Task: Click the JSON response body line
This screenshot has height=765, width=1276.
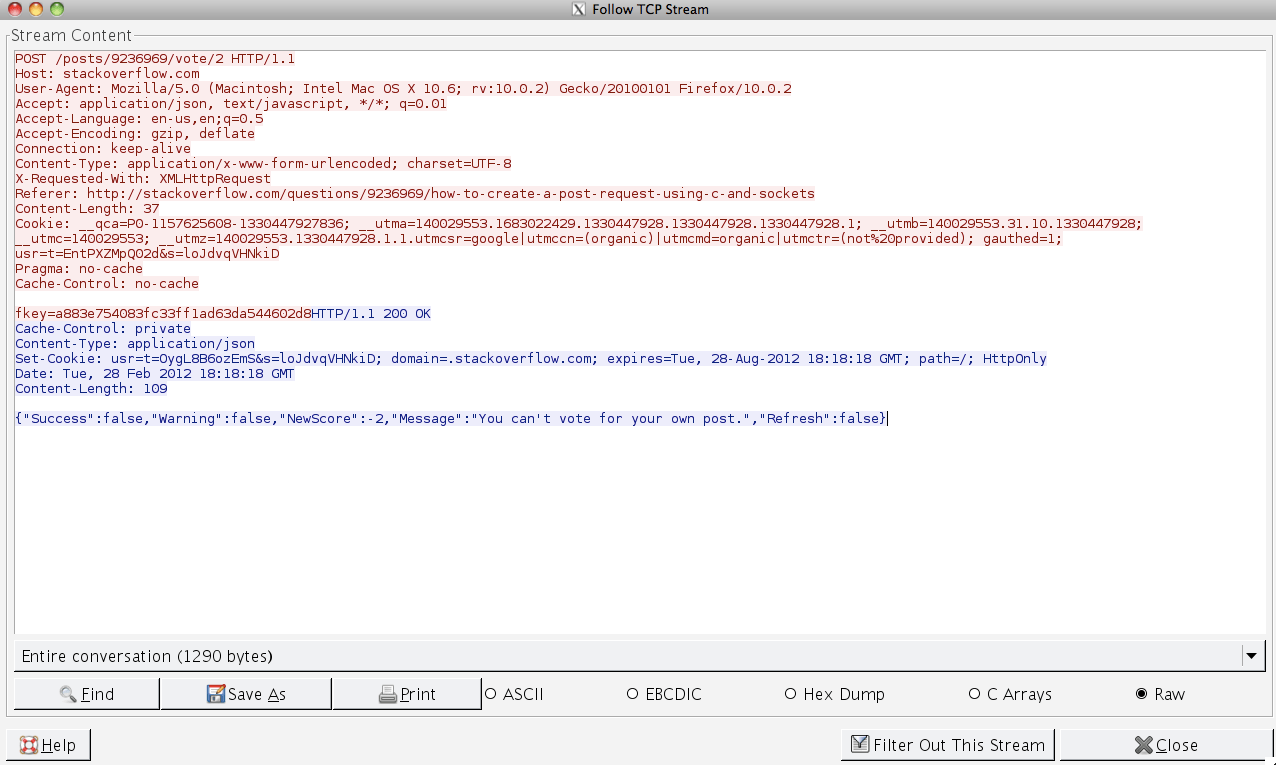Action: tap(451, 419)
